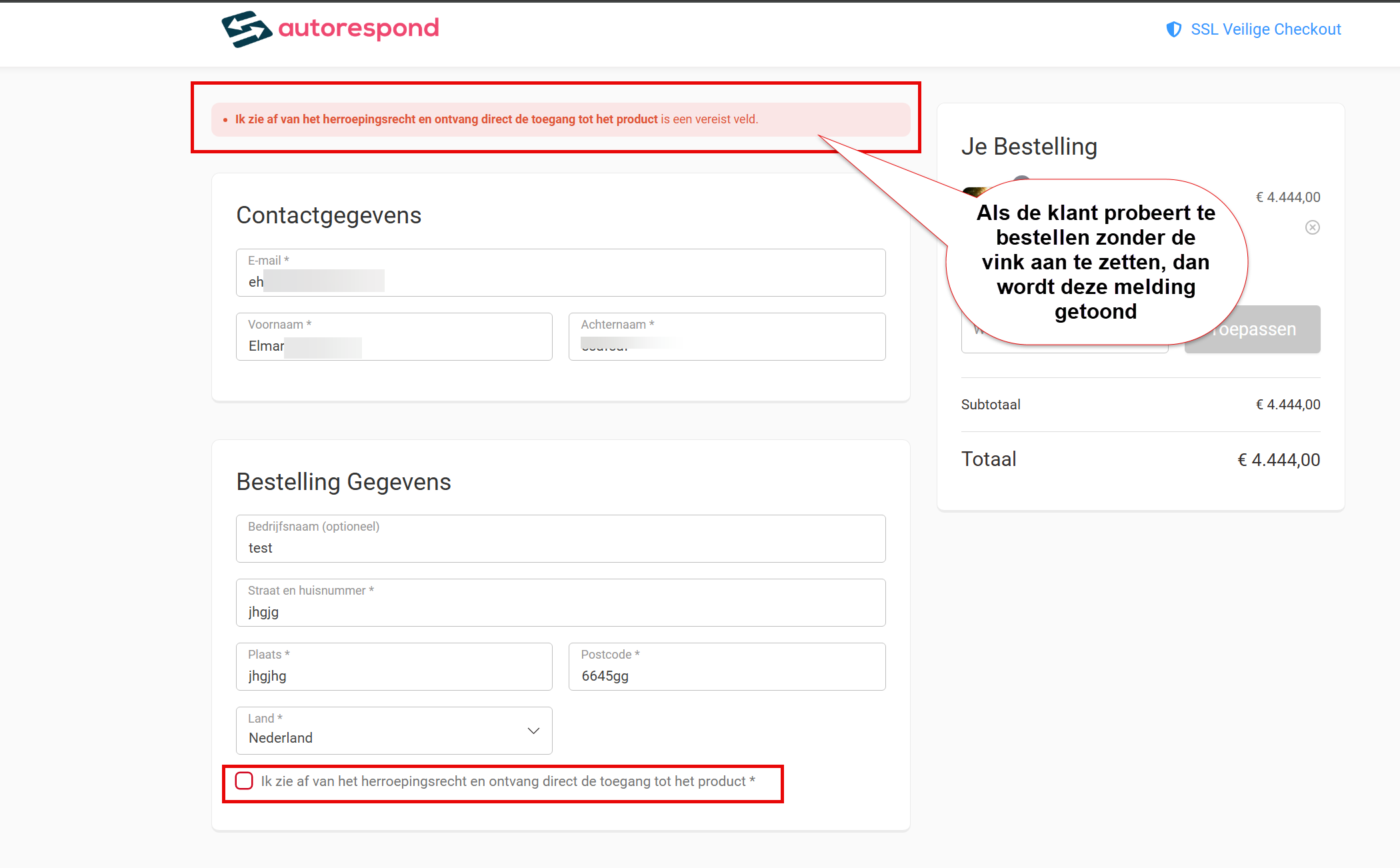
Task: Focus the E-mail input field
Action: (561, 273)
